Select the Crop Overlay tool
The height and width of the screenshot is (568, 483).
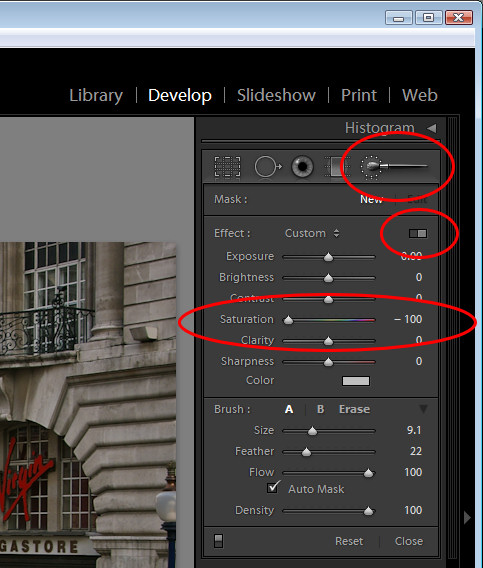click(227, 167)
